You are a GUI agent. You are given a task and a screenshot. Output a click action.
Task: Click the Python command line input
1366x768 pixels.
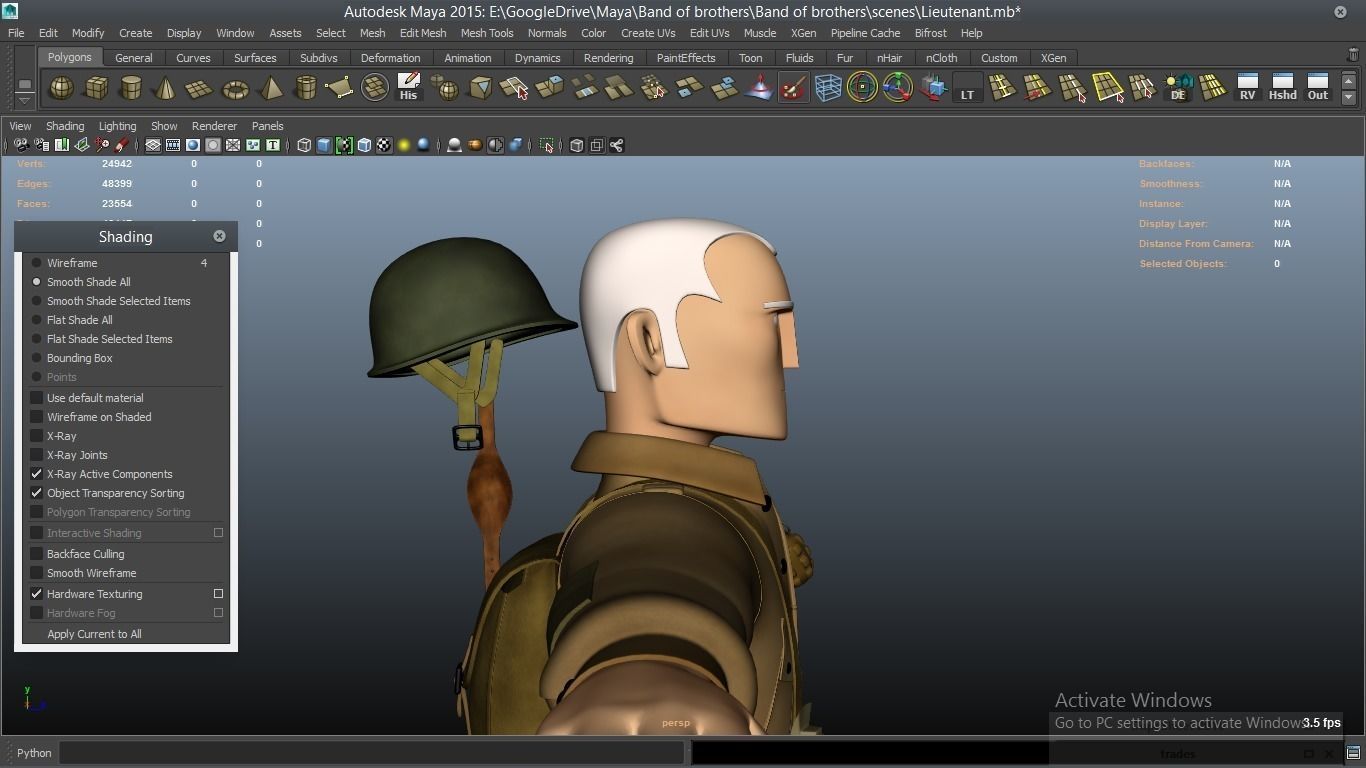[x=372, y=753]
